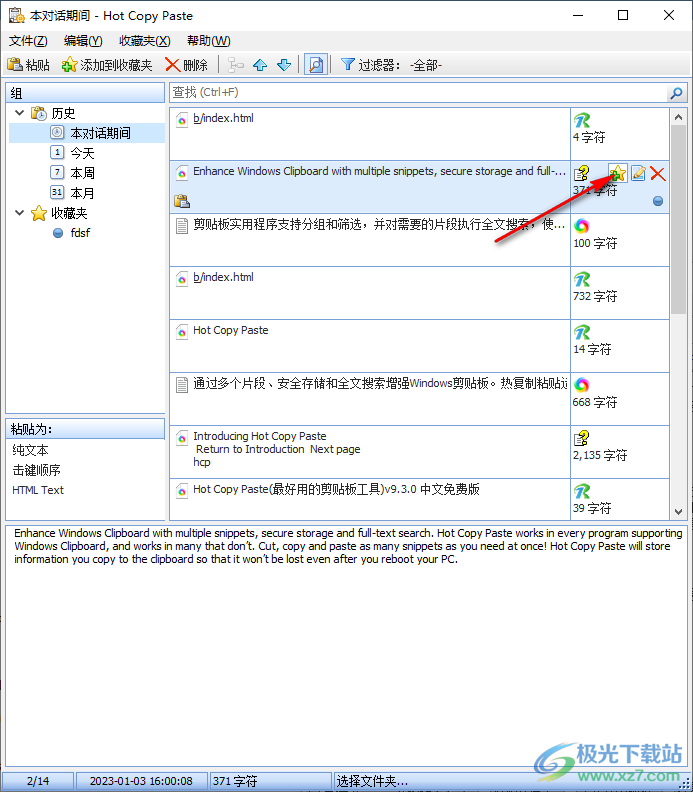This screenshot has width=693, height=792.
Task: Toggle the preview pane magnifier button
Action: click(316, 65)
